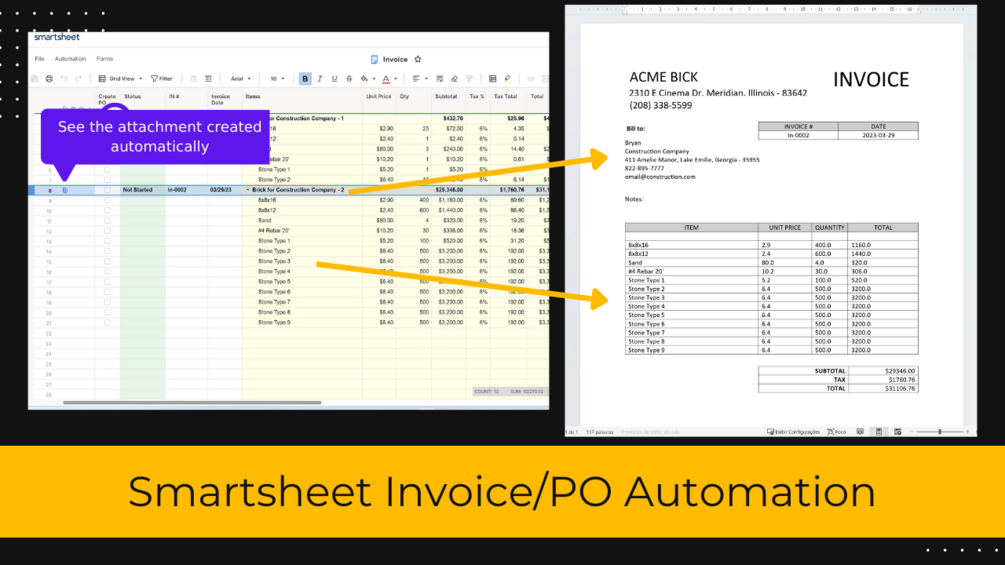Click the format painter icon
Image resolution: width=1005 pixels, height=565 pixels.
coord(469,79)
